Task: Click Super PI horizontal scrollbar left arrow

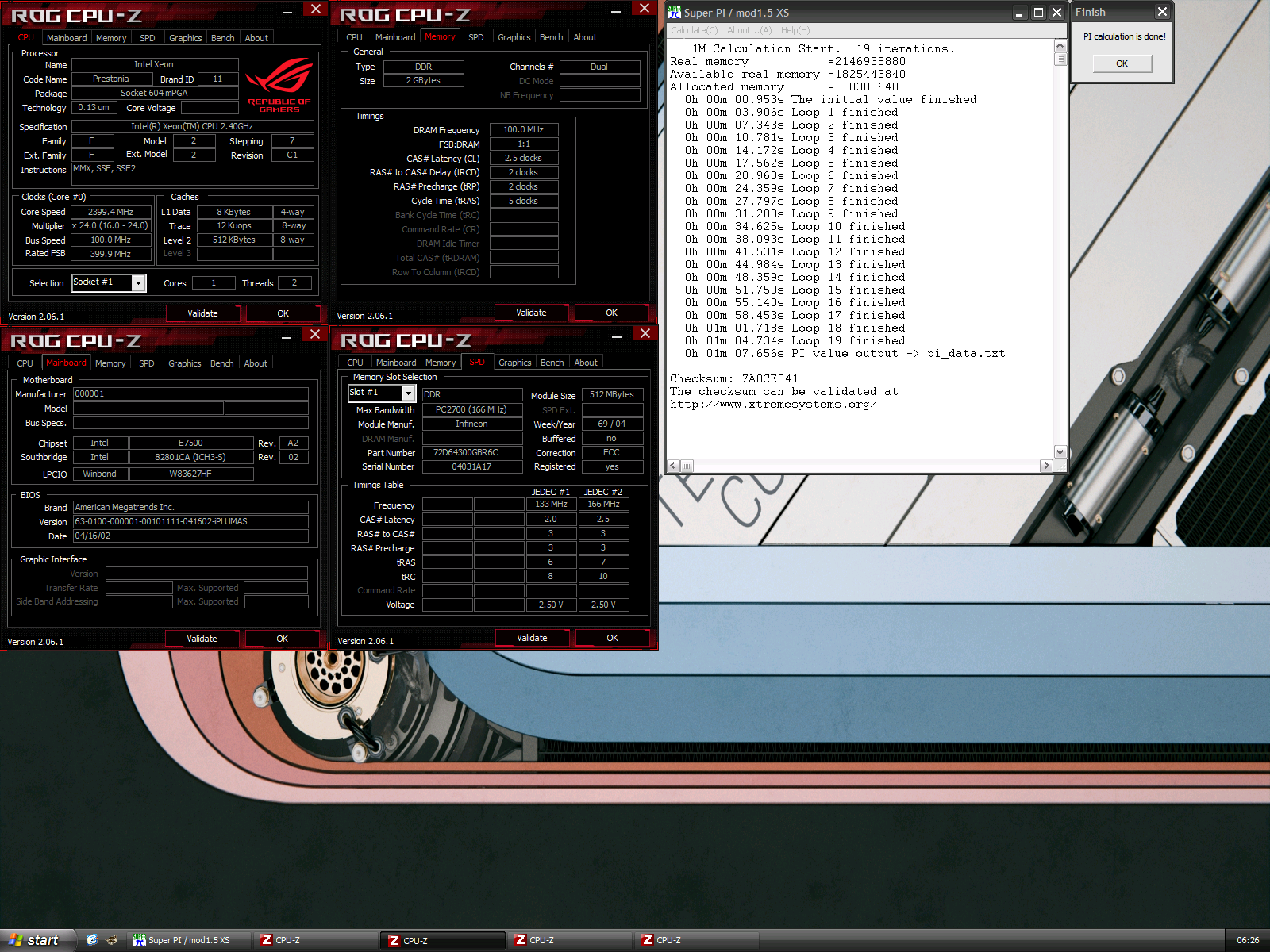Action: (674, 466)
